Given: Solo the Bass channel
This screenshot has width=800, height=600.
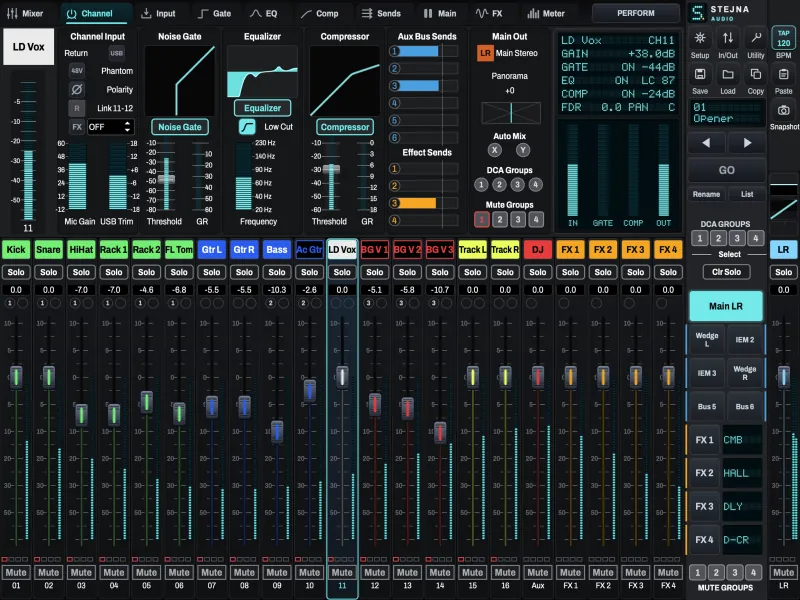Looking at the screenshot, I should tap(277, 272).
